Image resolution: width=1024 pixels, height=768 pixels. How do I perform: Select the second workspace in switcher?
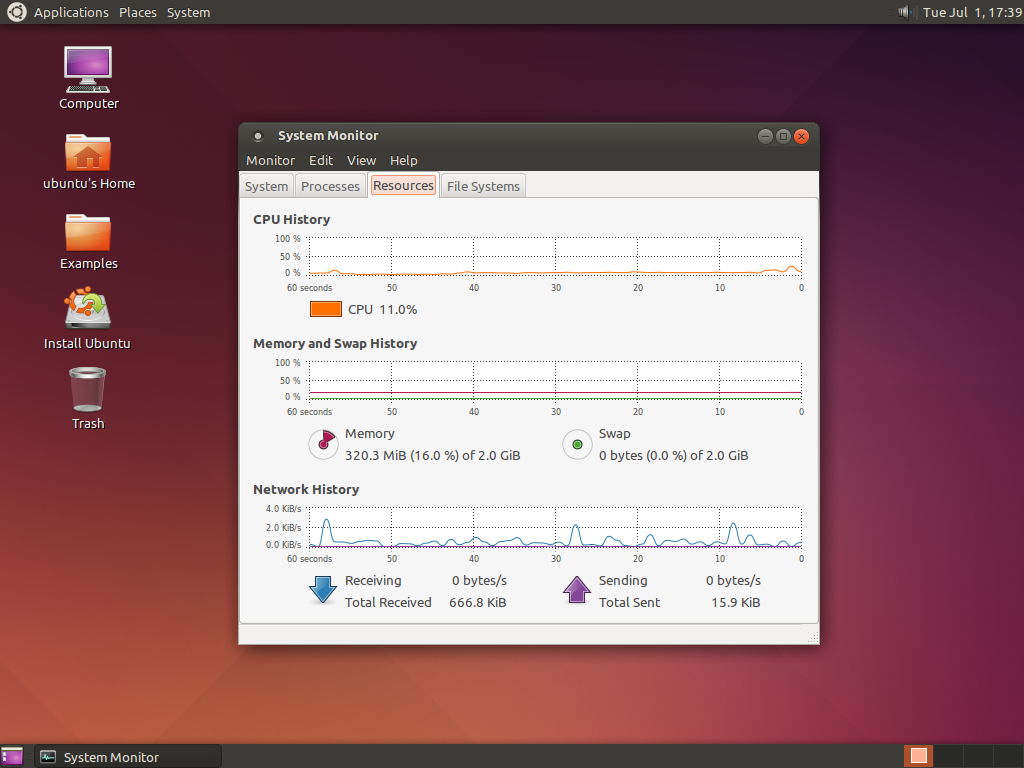click(x=949, y=756)
